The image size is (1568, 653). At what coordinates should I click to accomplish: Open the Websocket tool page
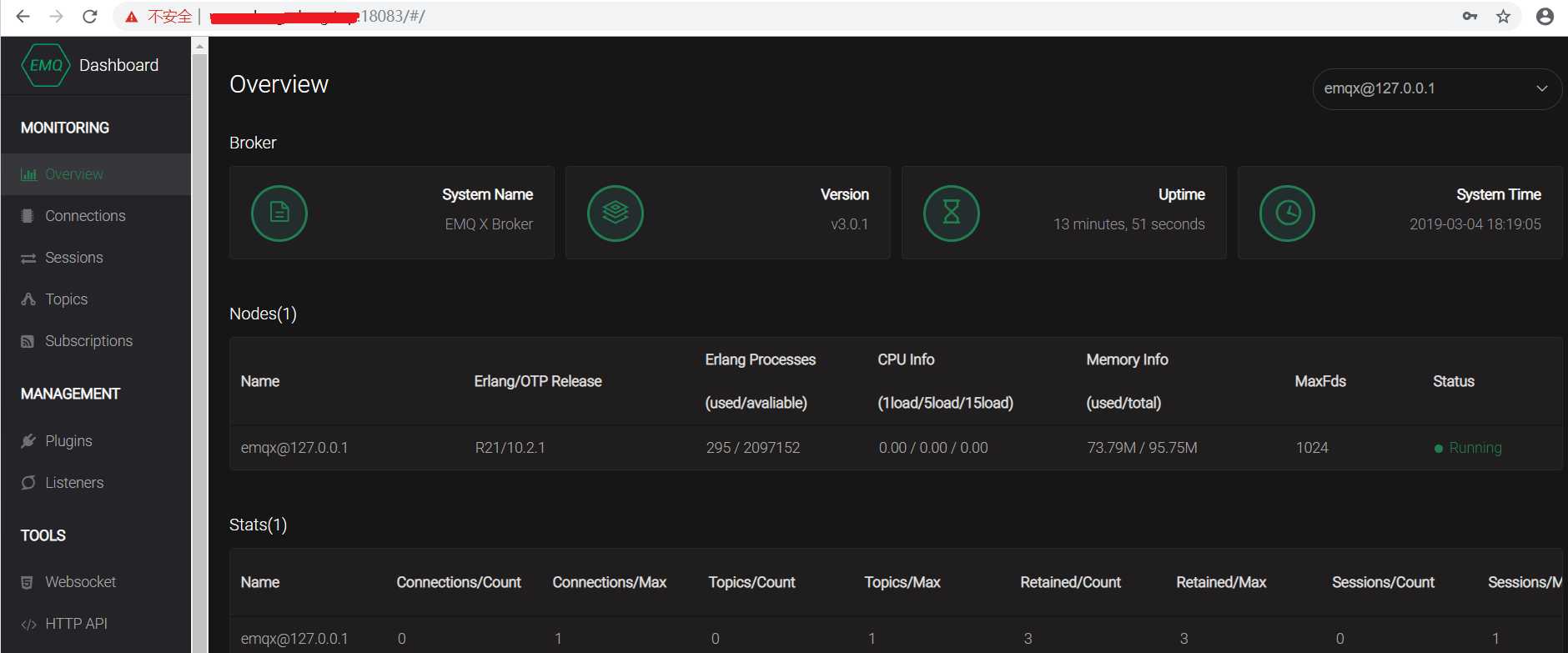click(x=96, y=582)
